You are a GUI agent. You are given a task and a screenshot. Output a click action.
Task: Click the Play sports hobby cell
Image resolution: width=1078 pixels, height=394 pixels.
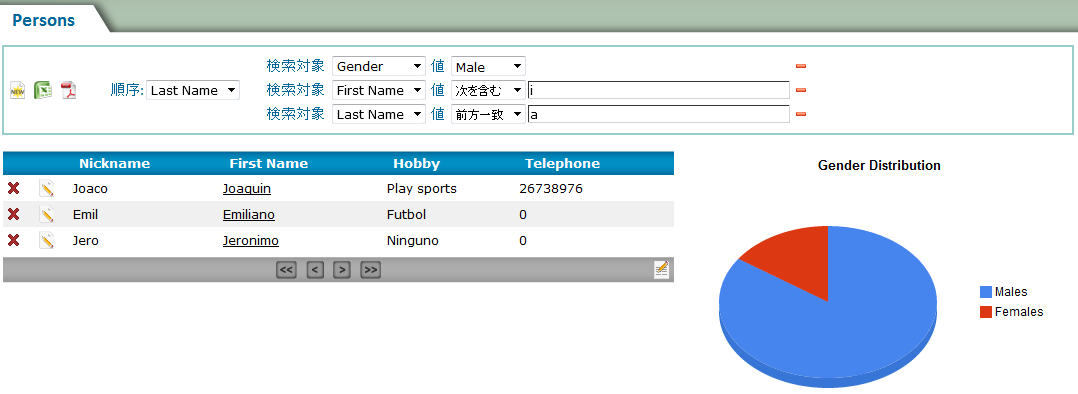421,188
